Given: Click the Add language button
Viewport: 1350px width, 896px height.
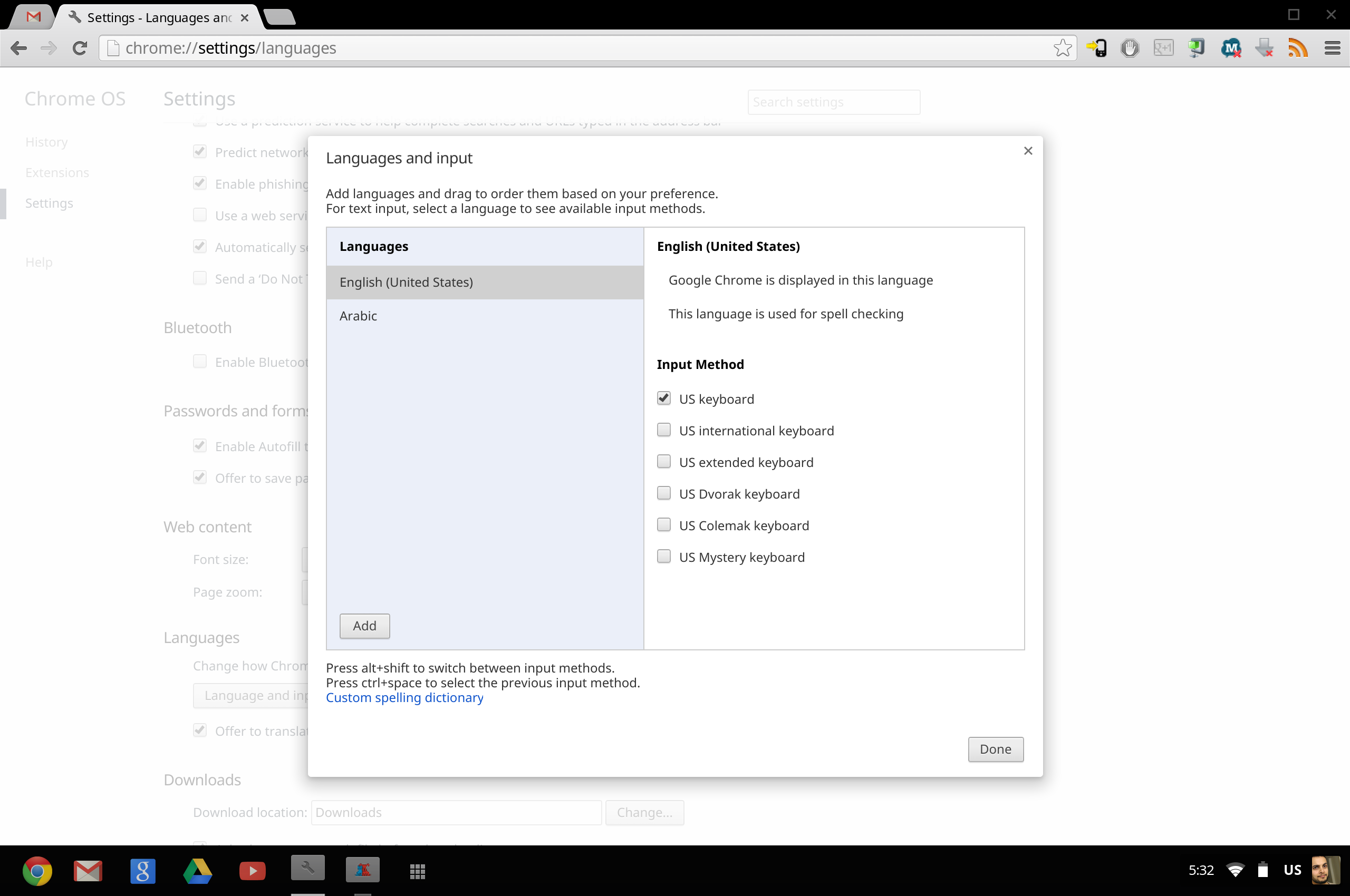Looking at the screenshot, I should (x=365, y=626).
